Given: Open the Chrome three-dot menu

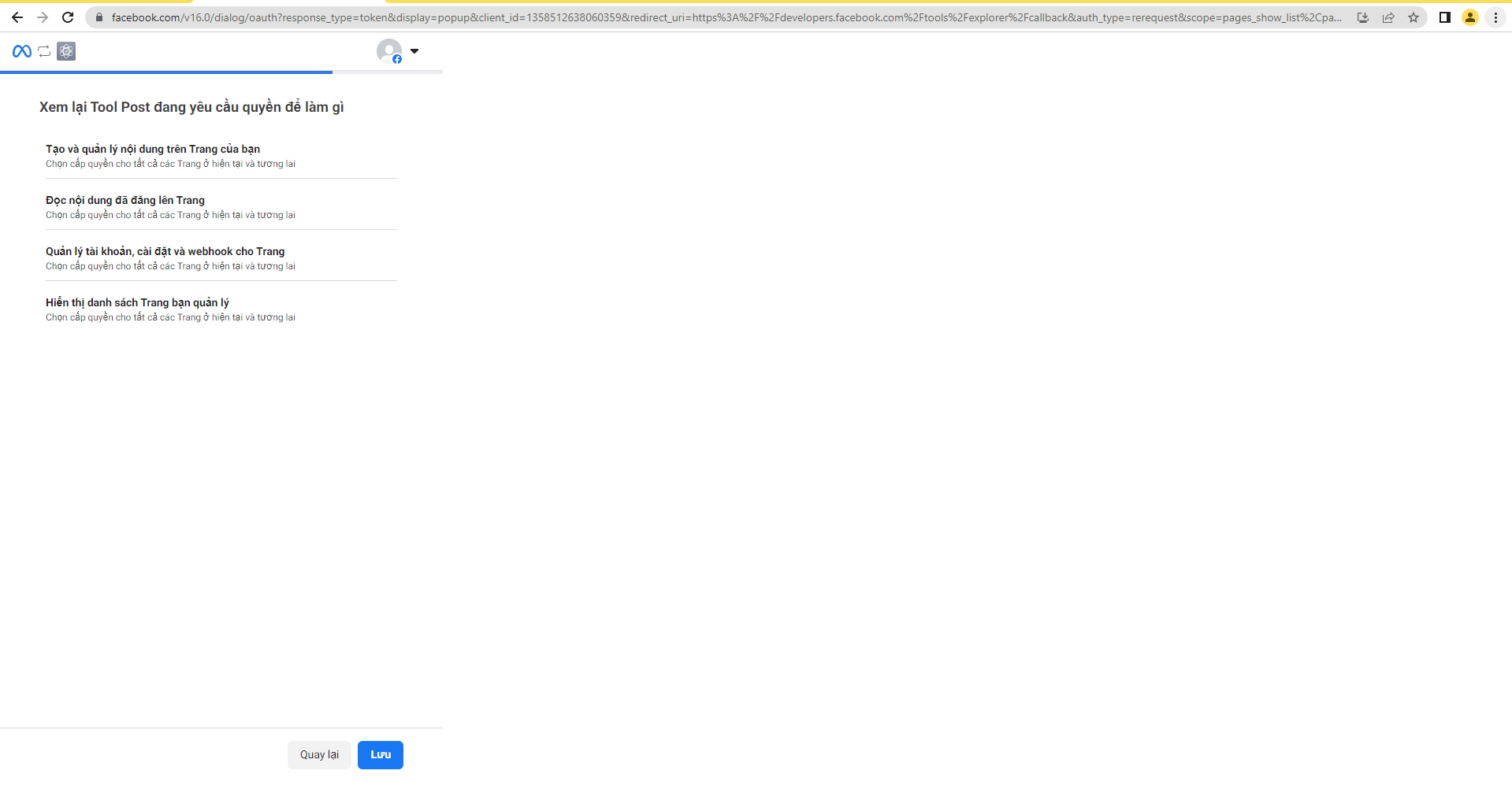Looking at the screenshot, I should click(1495, 17).
